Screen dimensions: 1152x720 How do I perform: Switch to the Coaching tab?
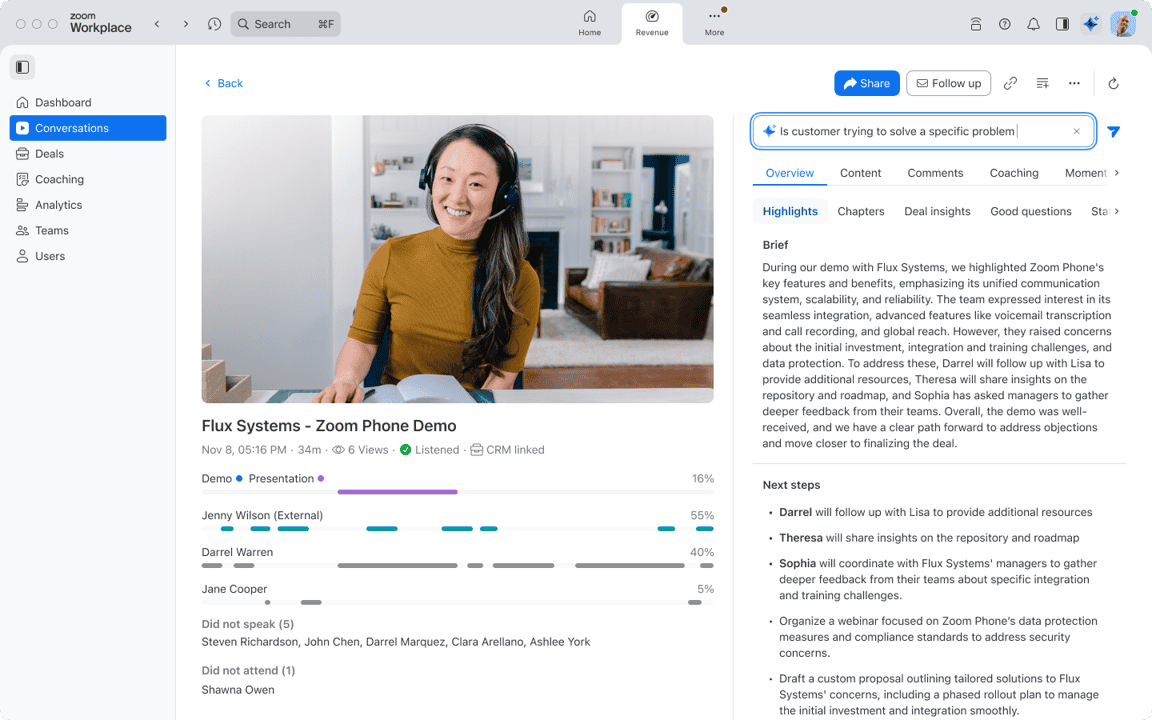[1013, 173]
